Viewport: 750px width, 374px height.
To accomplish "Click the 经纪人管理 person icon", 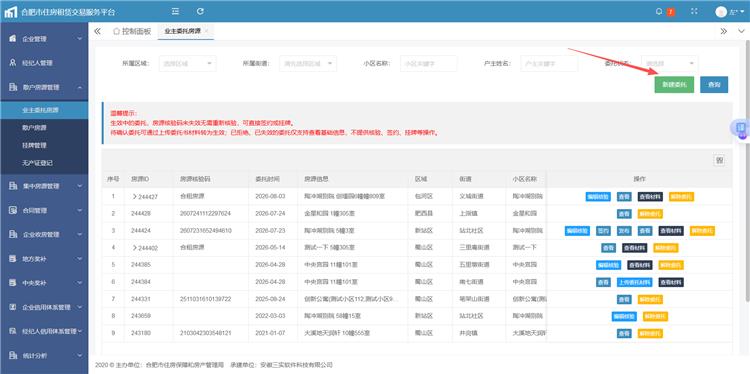I will (13, 63).
